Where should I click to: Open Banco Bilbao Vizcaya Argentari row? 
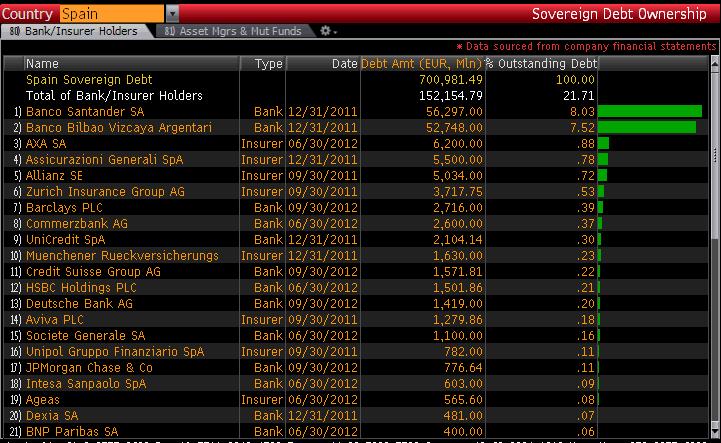tap(118, 127)
